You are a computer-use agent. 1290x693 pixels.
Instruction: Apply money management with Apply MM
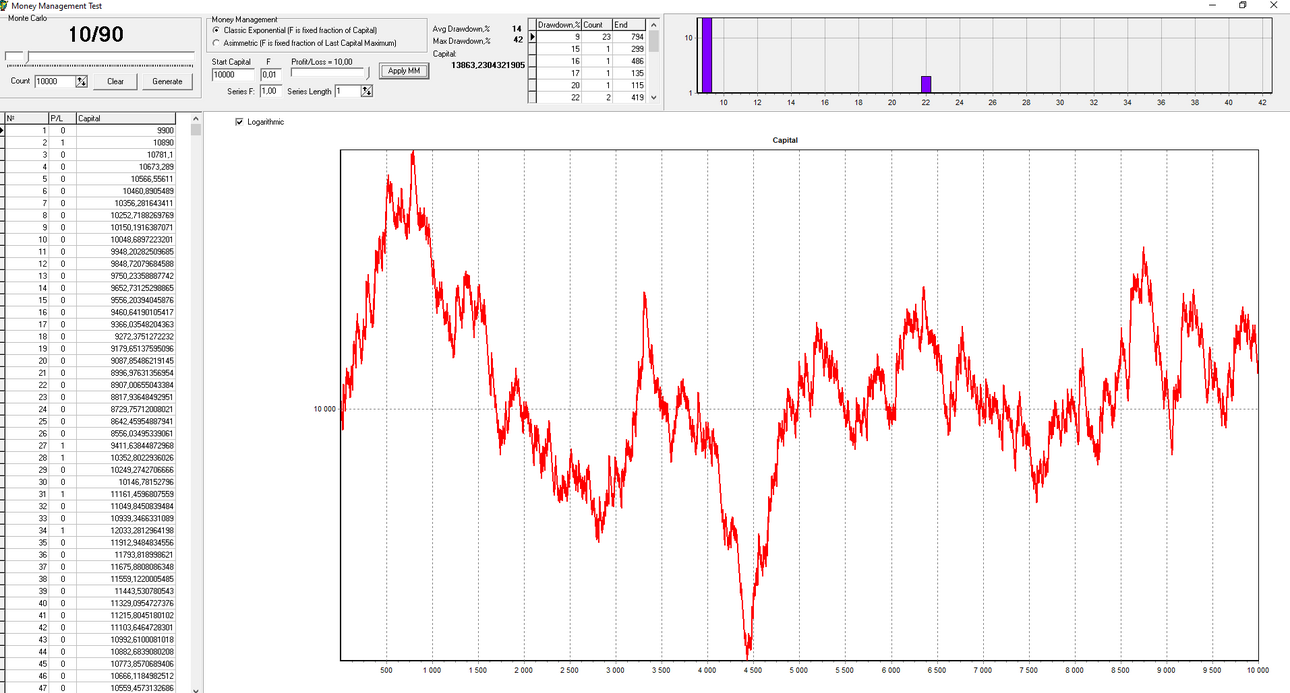point(404,71)
